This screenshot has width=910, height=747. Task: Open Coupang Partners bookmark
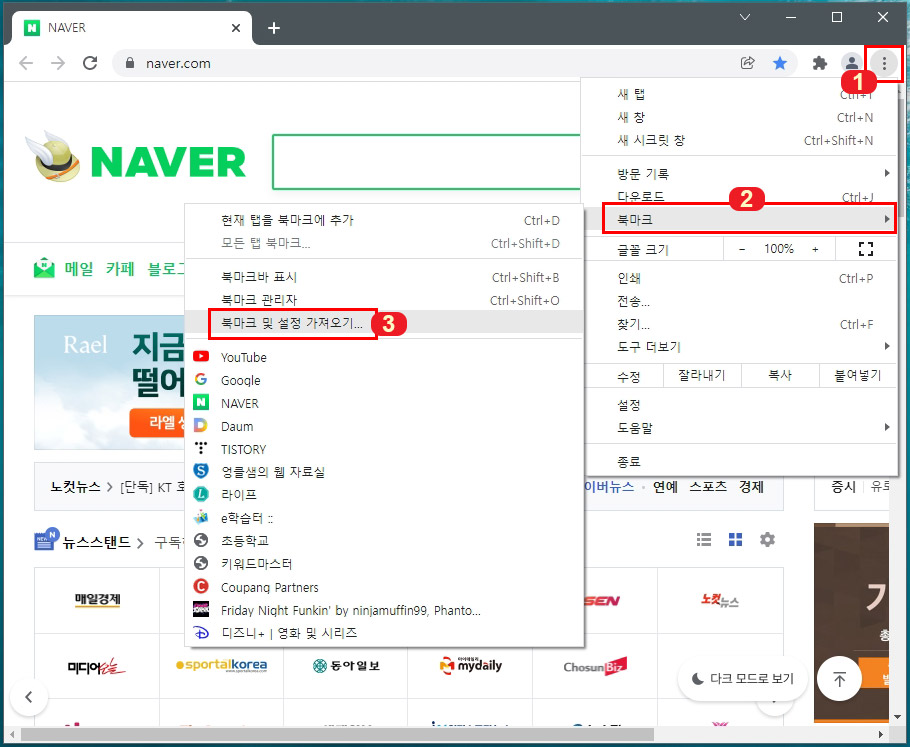pyautogui.click(x=383, y=587)
